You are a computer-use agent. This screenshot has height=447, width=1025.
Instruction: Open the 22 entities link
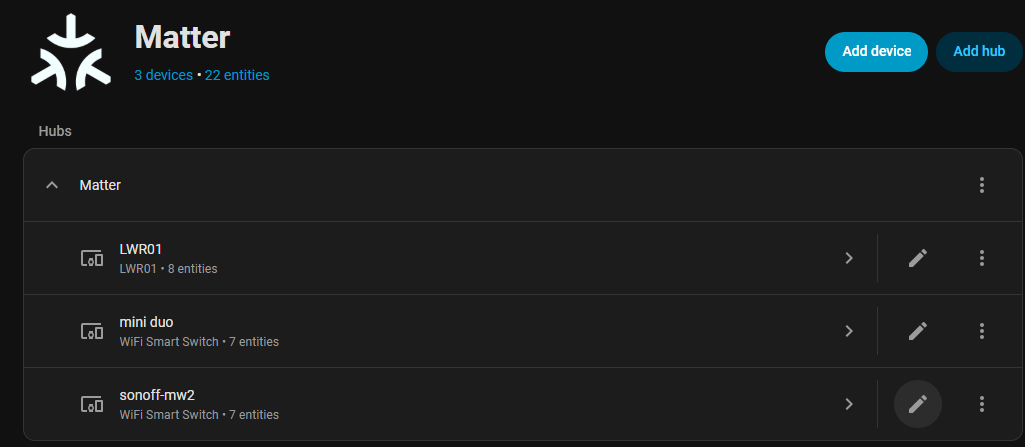[237, 75]
